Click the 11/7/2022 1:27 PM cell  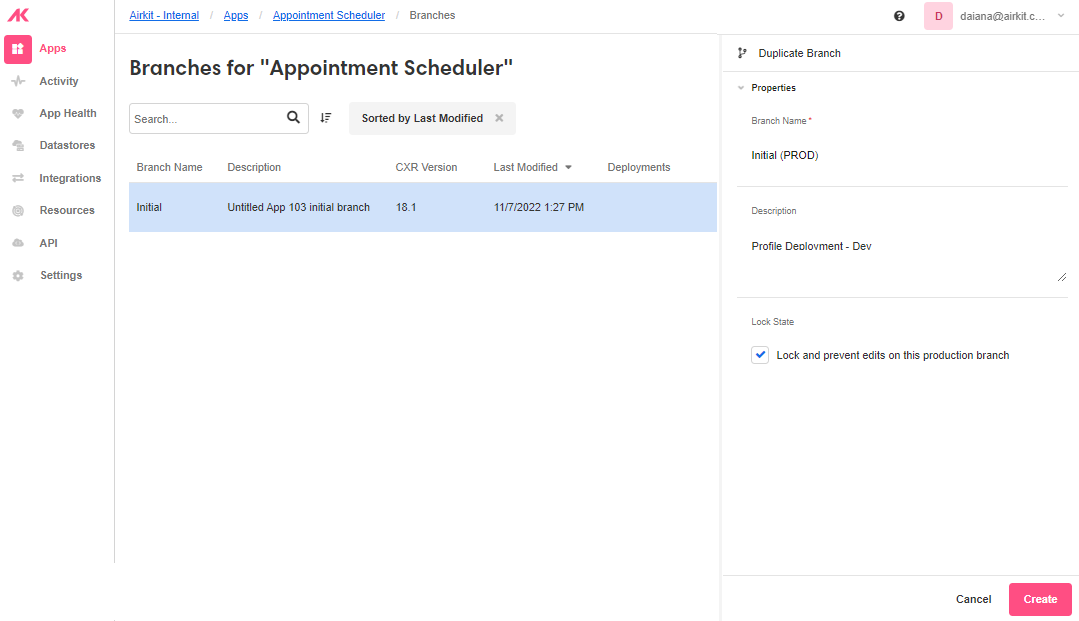click(539, 207)
